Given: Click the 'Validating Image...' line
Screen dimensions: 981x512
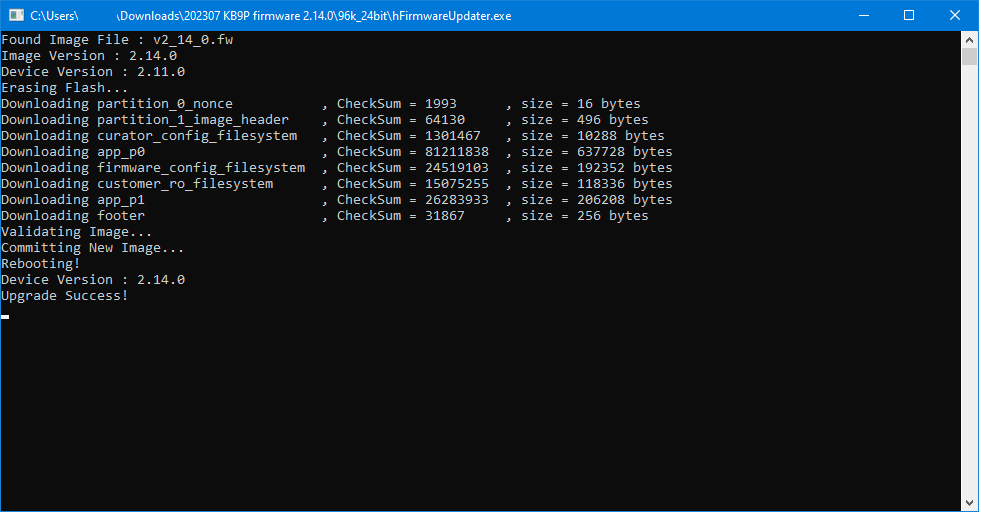Looking at the screenshot, I should (77, 232).
